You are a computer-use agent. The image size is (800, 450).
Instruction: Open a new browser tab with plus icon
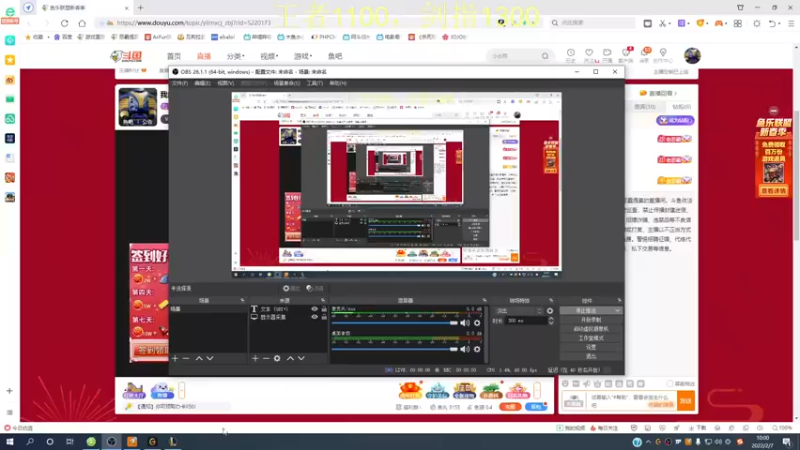point(141,8)
